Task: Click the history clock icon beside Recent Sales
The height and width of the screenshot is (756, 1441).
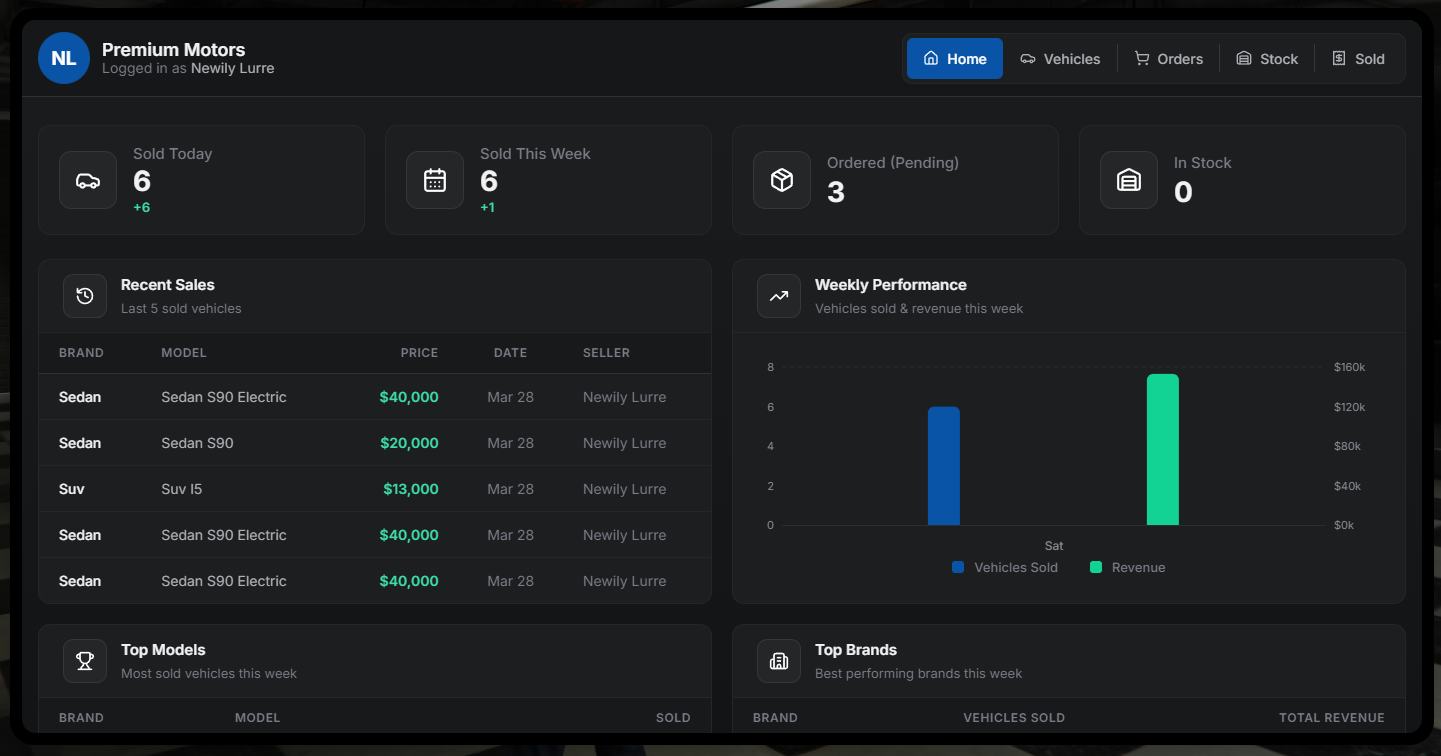Action: click(85, 296)
